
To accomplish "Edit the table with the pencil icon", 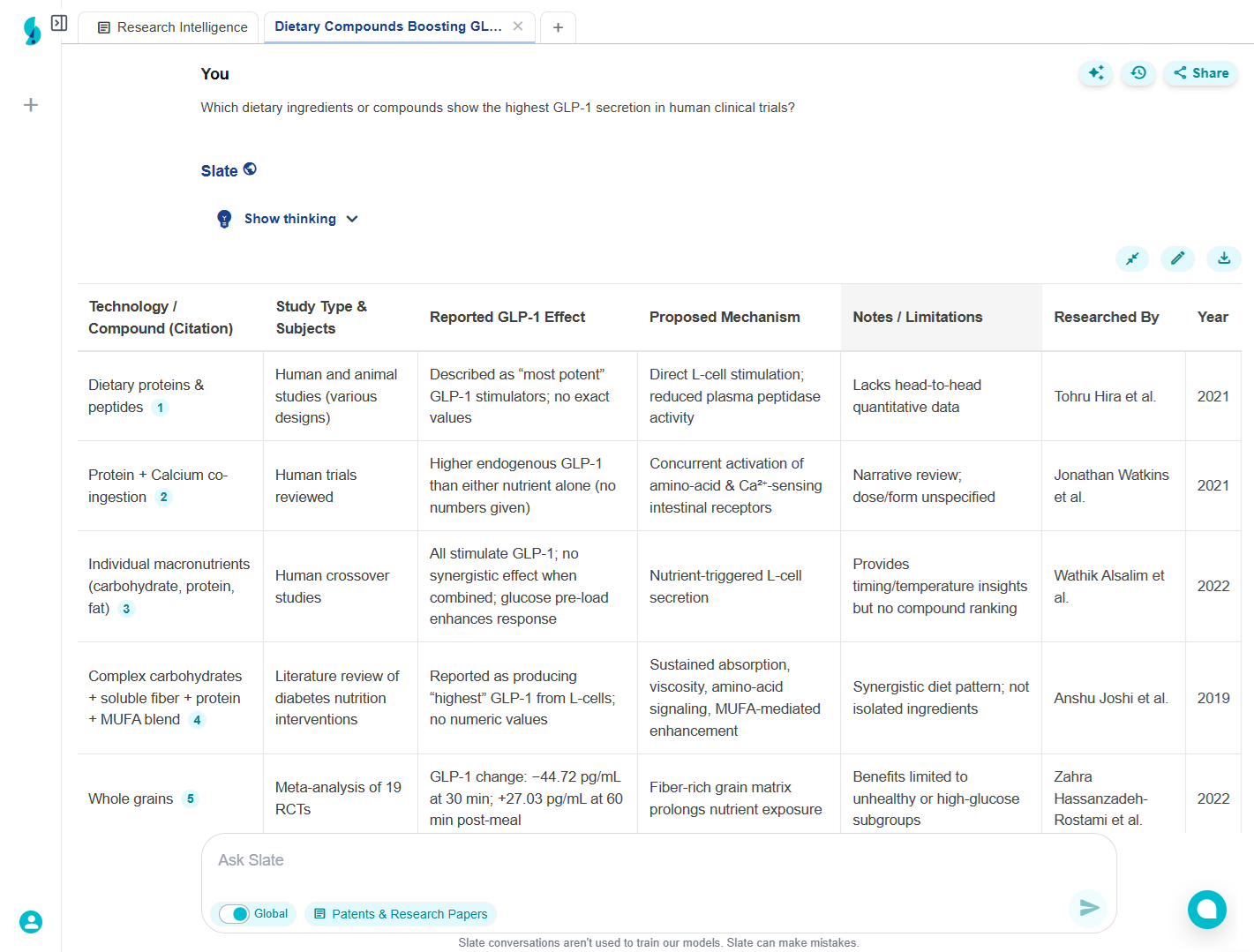I will point(1177,259).
